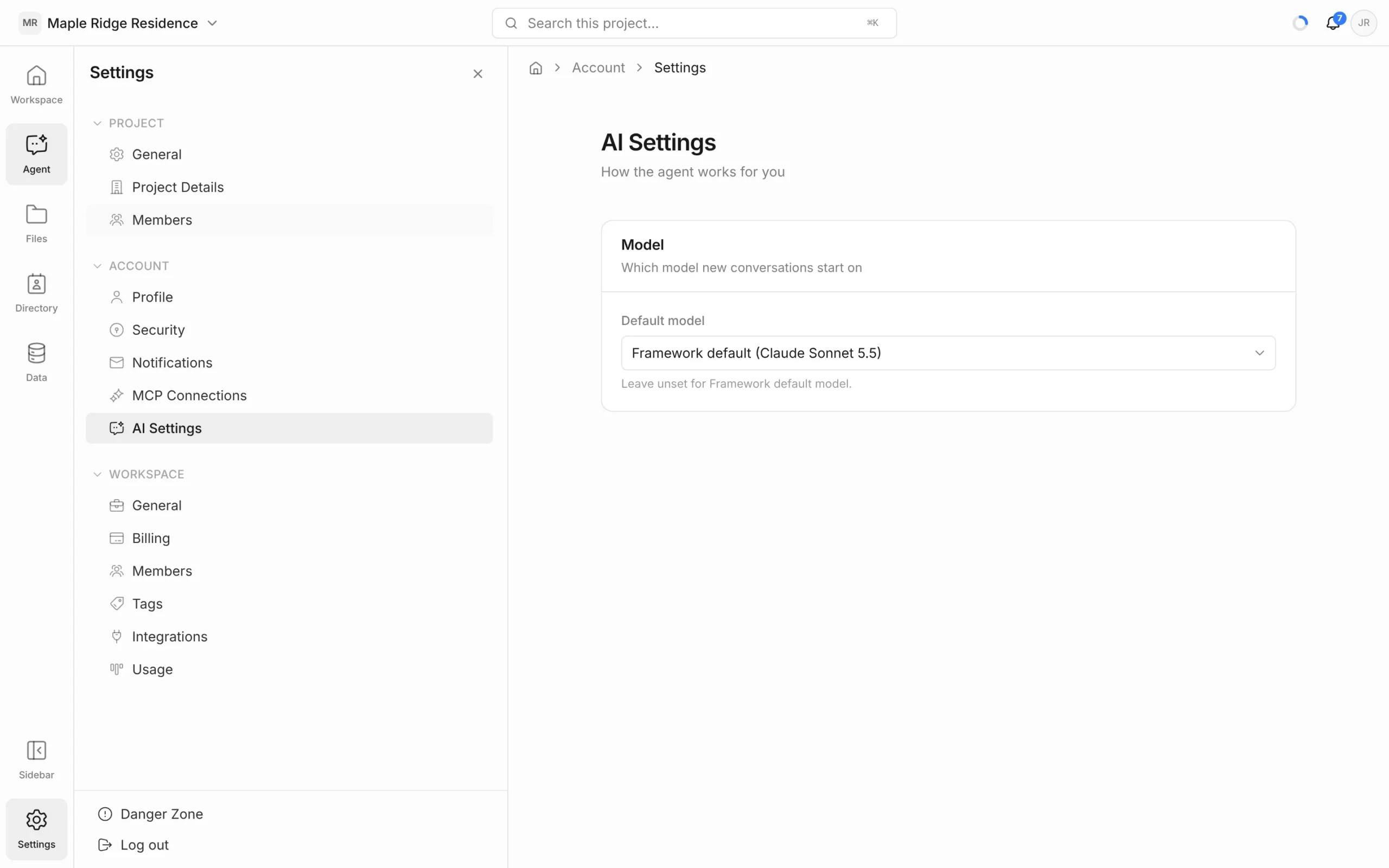Click Account in the breadcrumb

[598, 68]
